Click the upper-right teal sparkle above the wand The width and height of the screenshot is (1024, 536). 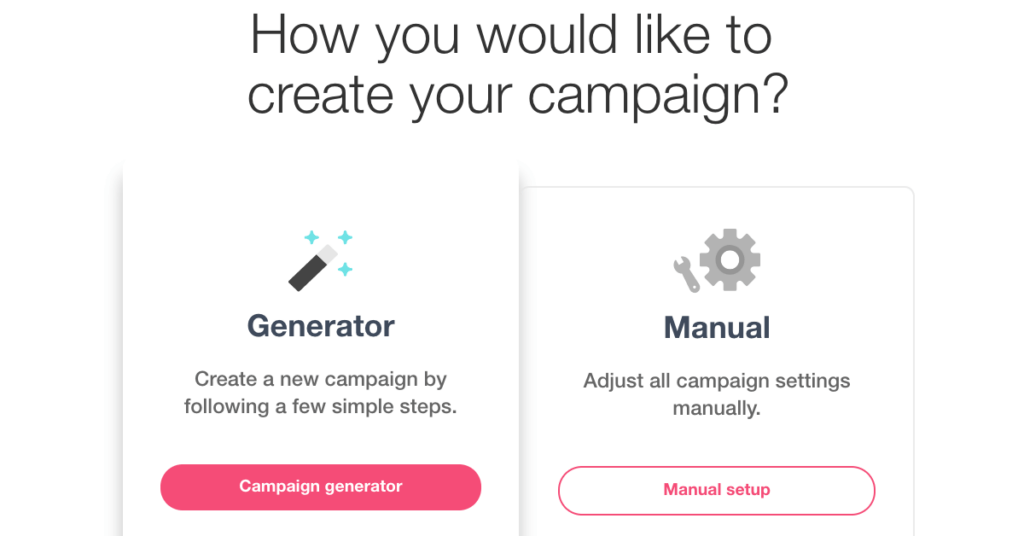click(345, 237)
